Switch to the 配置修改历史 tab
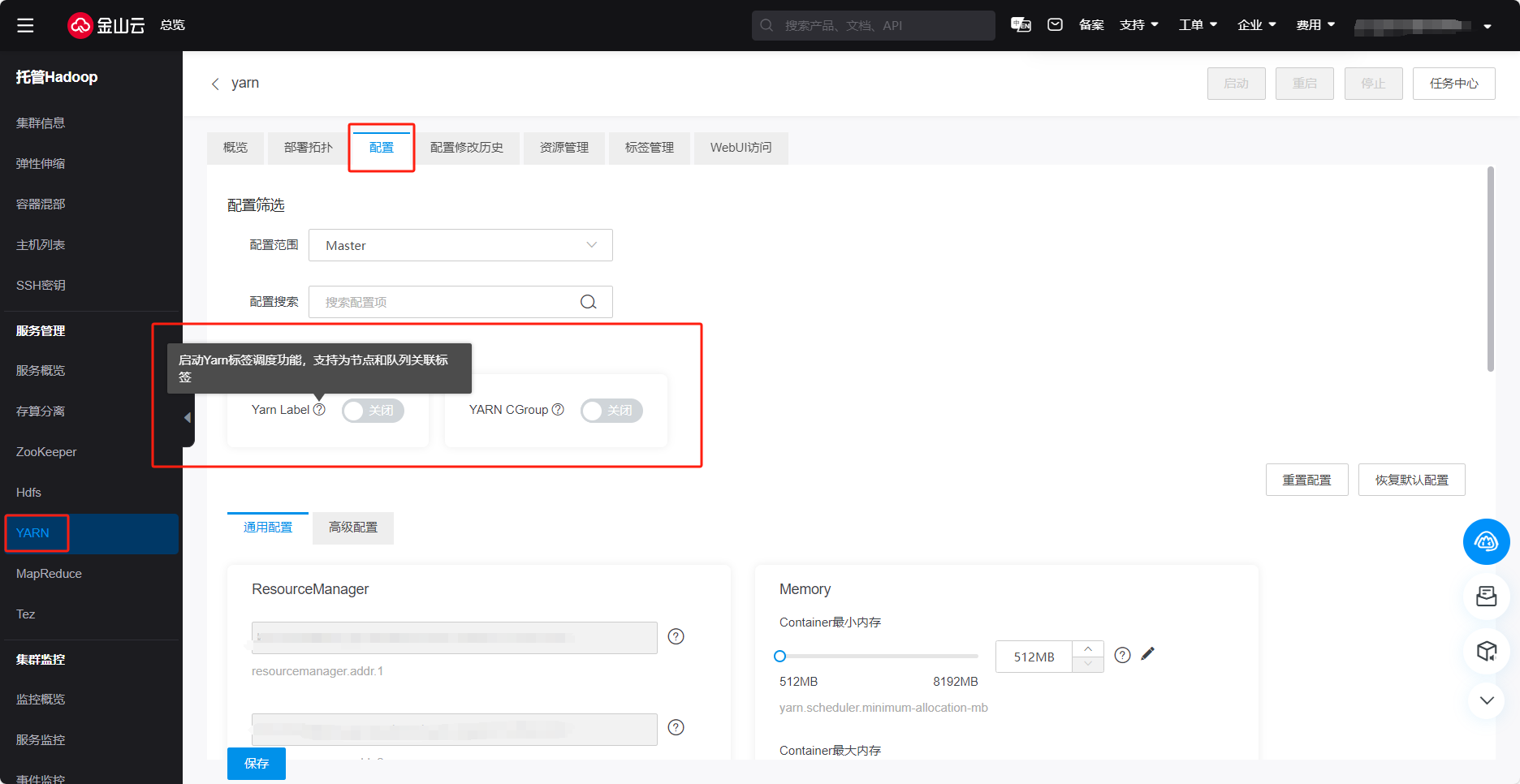This screenshot has width=1520, height=784. tap(467, 148)
